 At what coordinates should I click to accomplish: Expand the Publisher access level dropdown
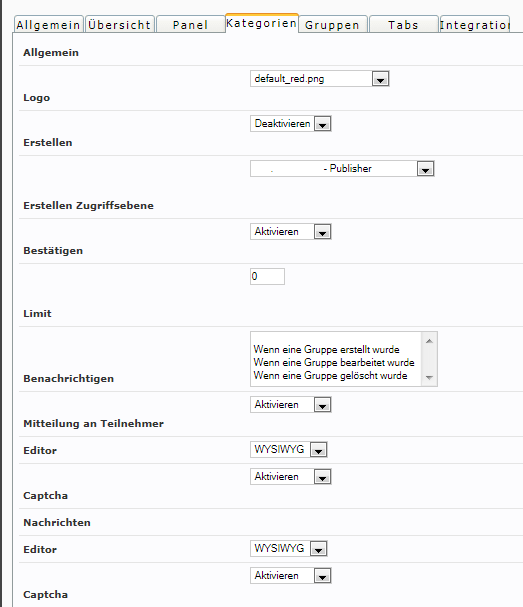point(342,168)
